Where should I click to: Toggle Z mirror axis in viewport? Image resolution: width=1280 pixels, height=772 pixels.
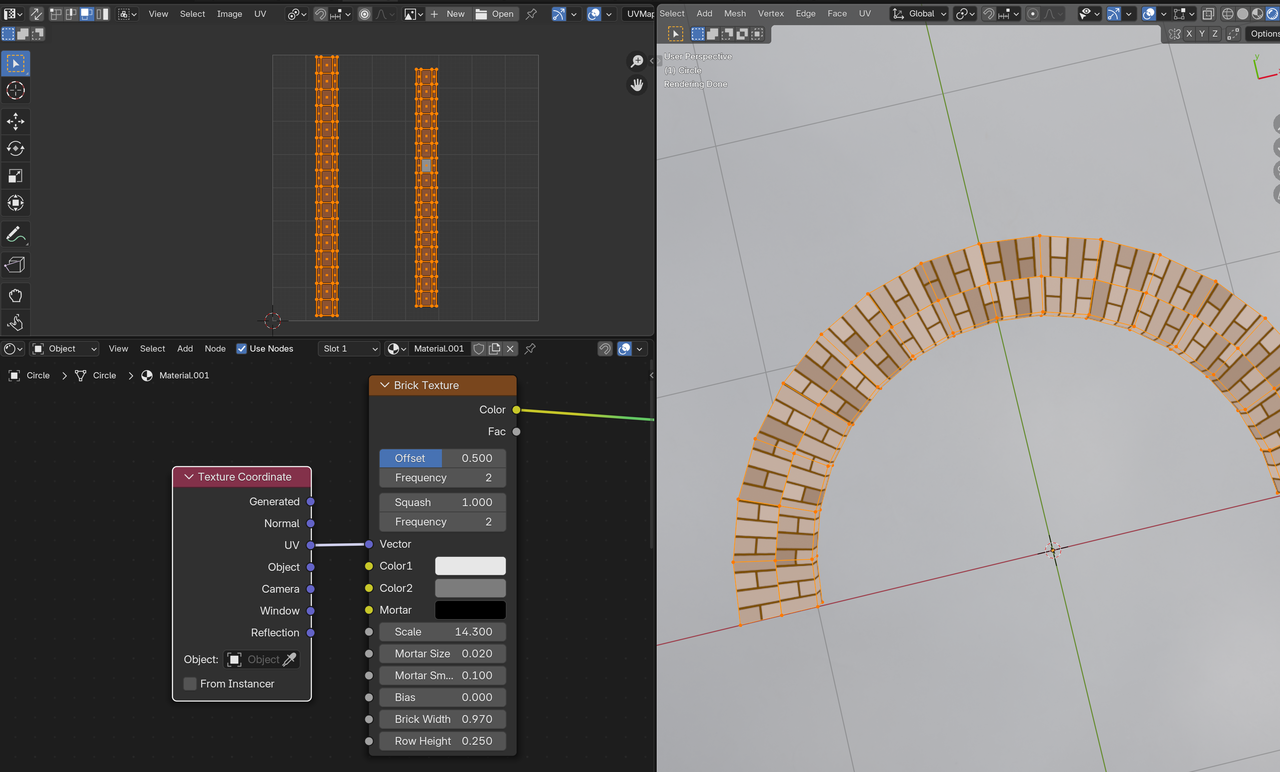(1215, 34)
